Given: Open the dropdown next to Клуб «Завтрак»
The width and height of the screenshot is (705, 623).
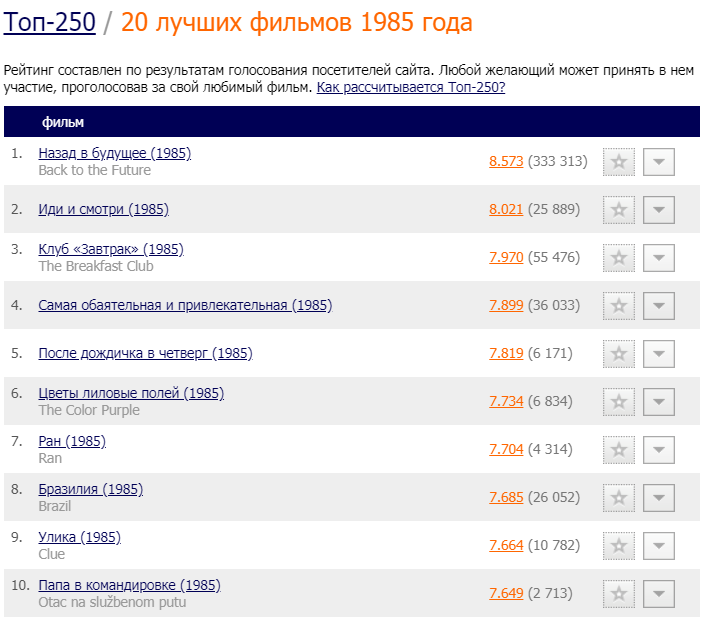Looking at the screenshot, I should pyautogui.click(x=659, y=258).
